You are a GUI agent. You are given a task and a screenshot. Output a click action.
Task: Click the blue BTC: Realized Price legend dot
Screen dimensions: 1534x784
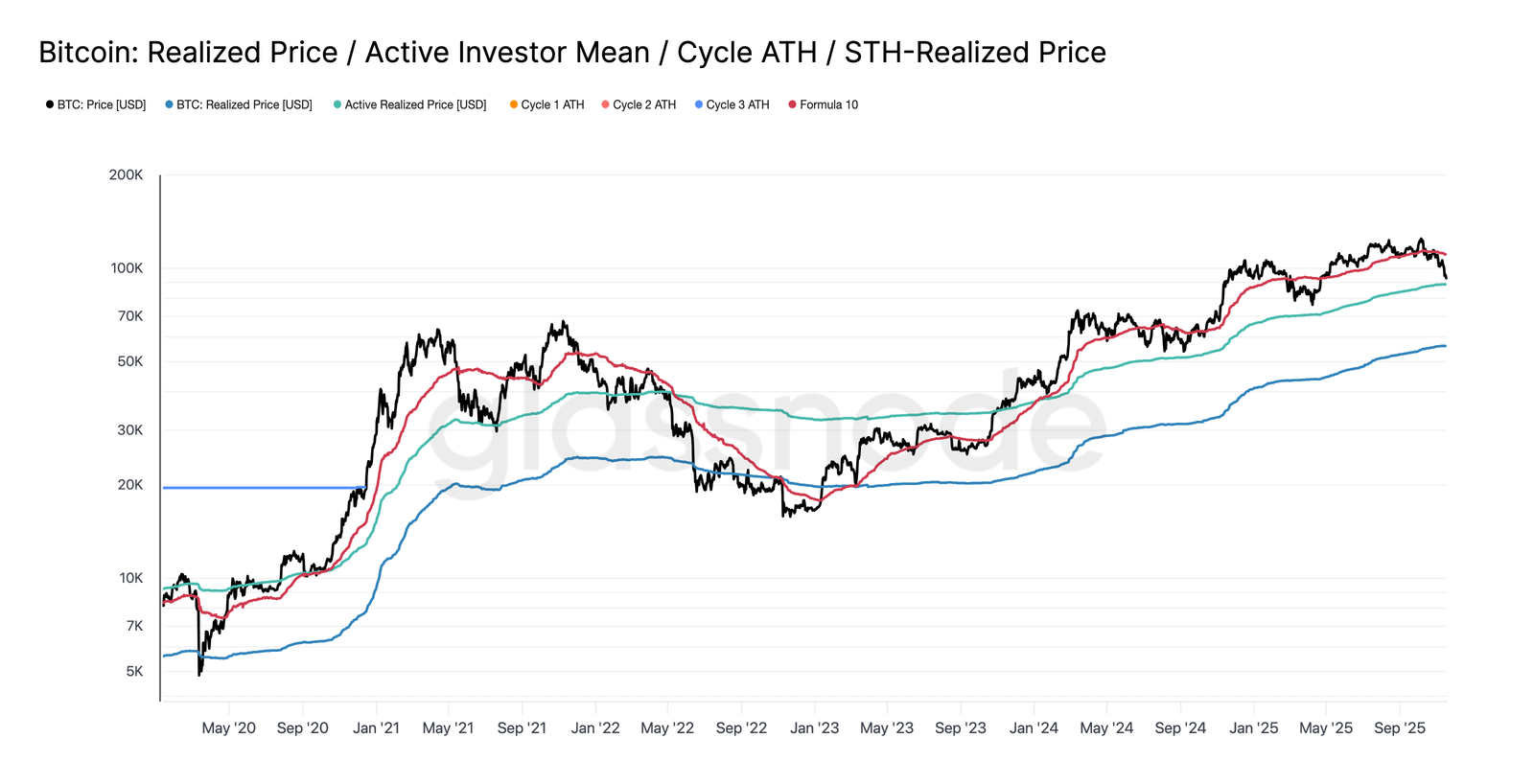pos(169,104)
